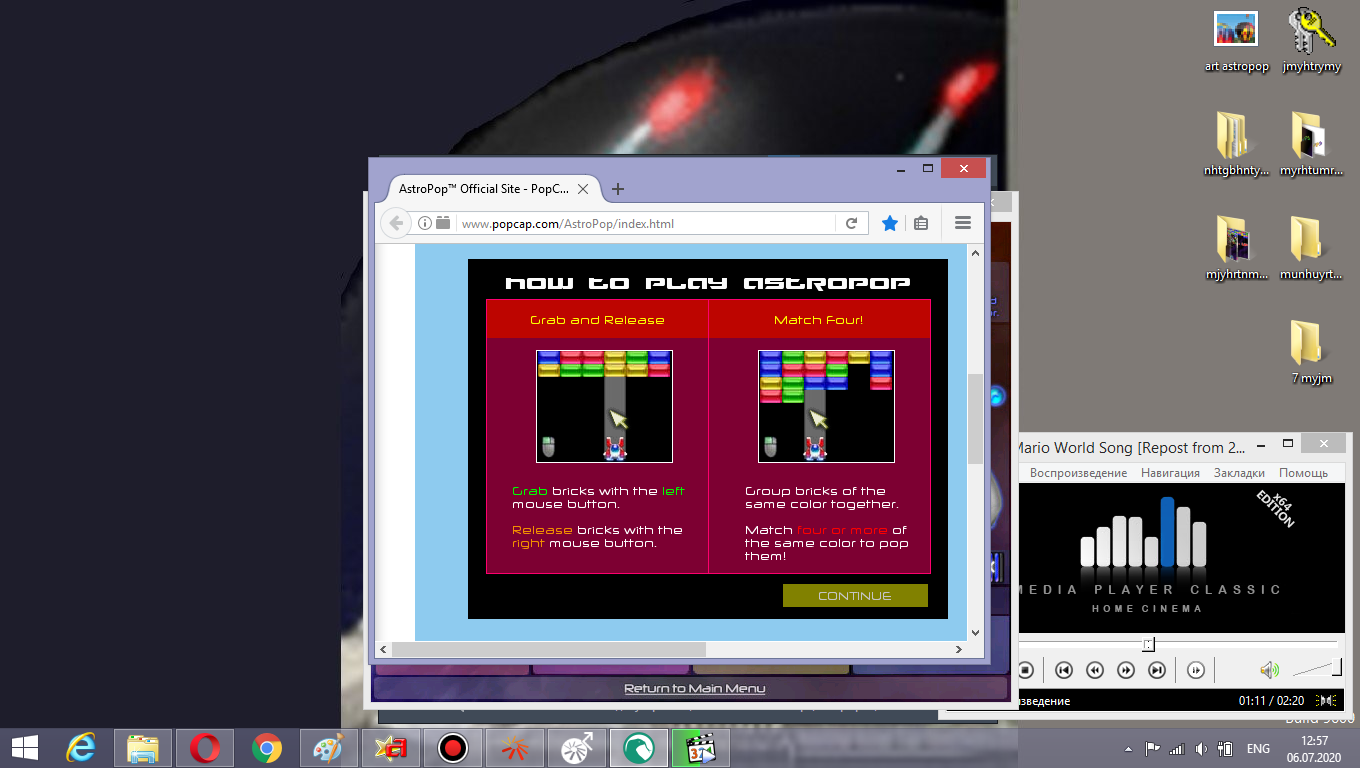Select the art astropop desktop icon
Viewport: 1360px width, 768px height.
pyautogui.click(x=1236, y=40)
